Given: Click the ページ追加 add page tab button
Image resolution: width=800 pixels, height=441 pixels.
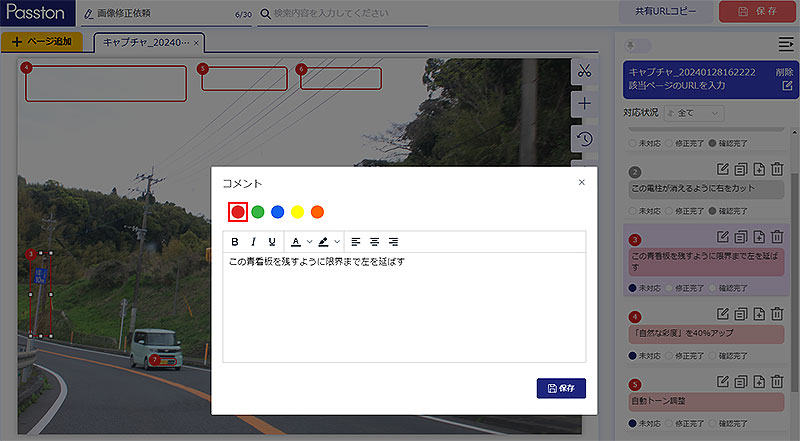Looking at the screenshot, I should point(43,42).
